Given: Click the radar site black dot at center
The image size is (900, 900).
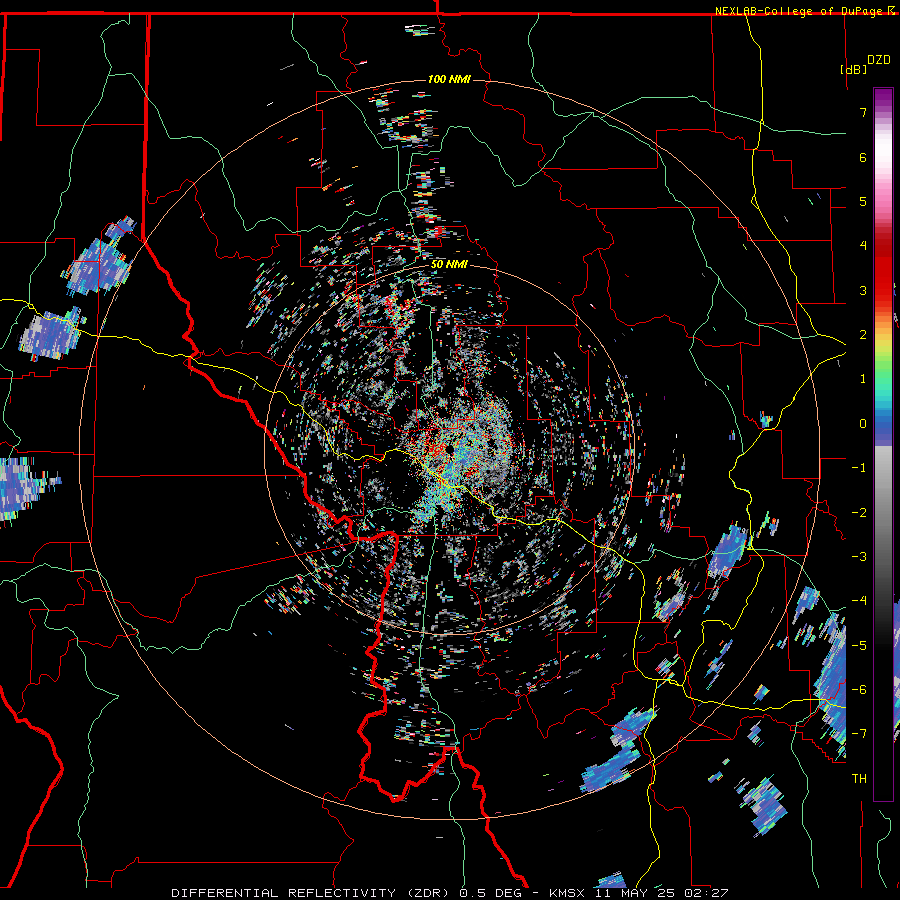Looking at the screenshot, I should point(450,449).
